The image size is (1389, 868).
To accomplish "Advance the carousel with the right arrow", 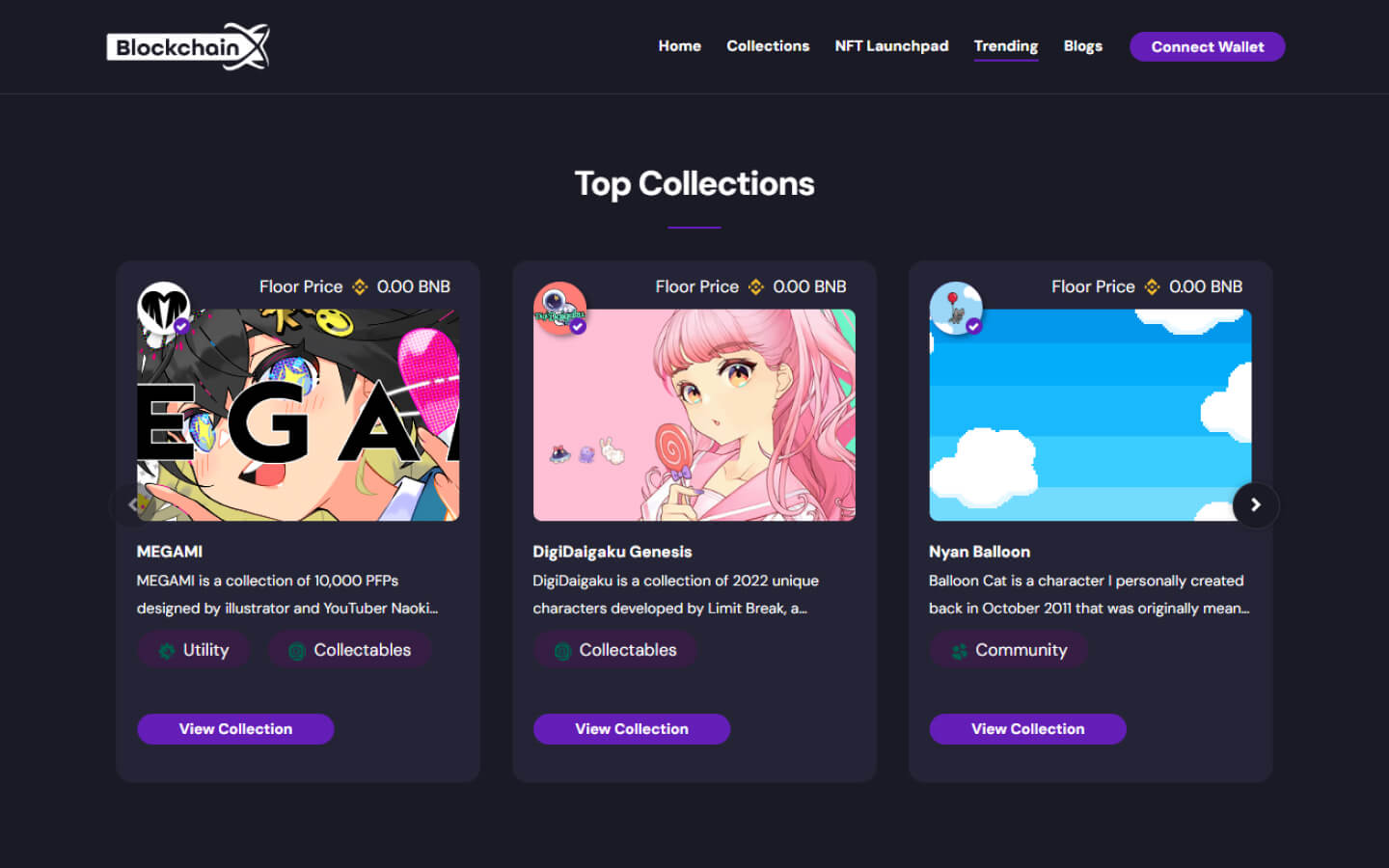I will pyautogui.click(x=1255, y=504).
